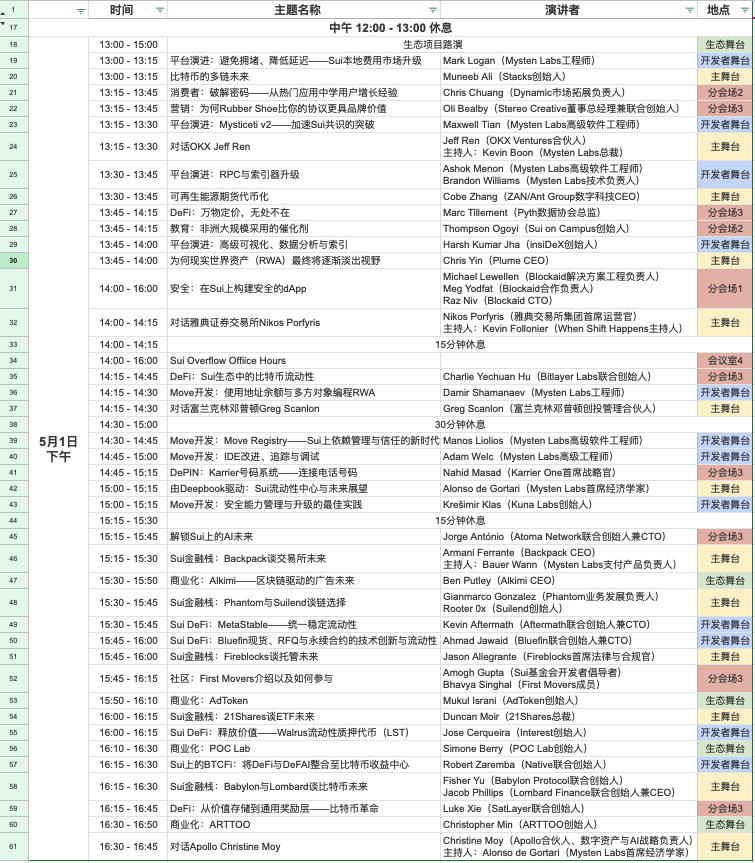Select the 会议室4 location cell
Screen dimensions: 755x863
pos(725,361)
